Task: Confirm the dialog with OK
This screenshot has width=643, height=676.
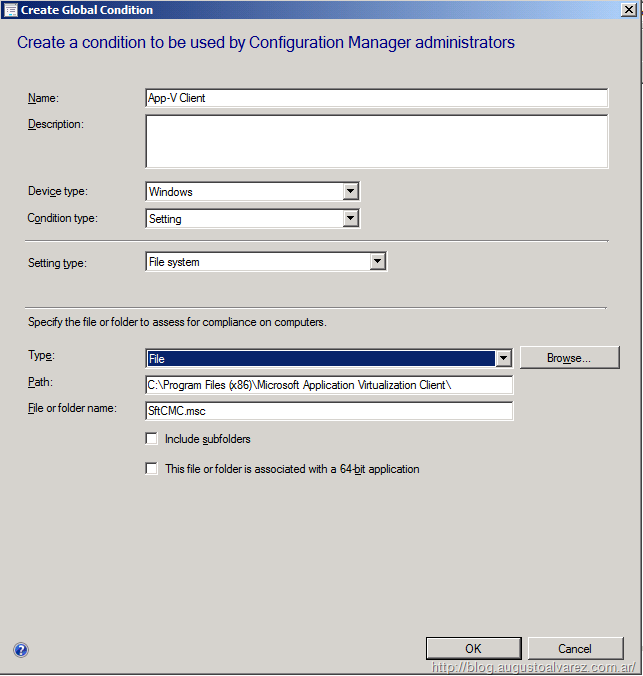Action: pyautogui.click(x=473, y=649)
